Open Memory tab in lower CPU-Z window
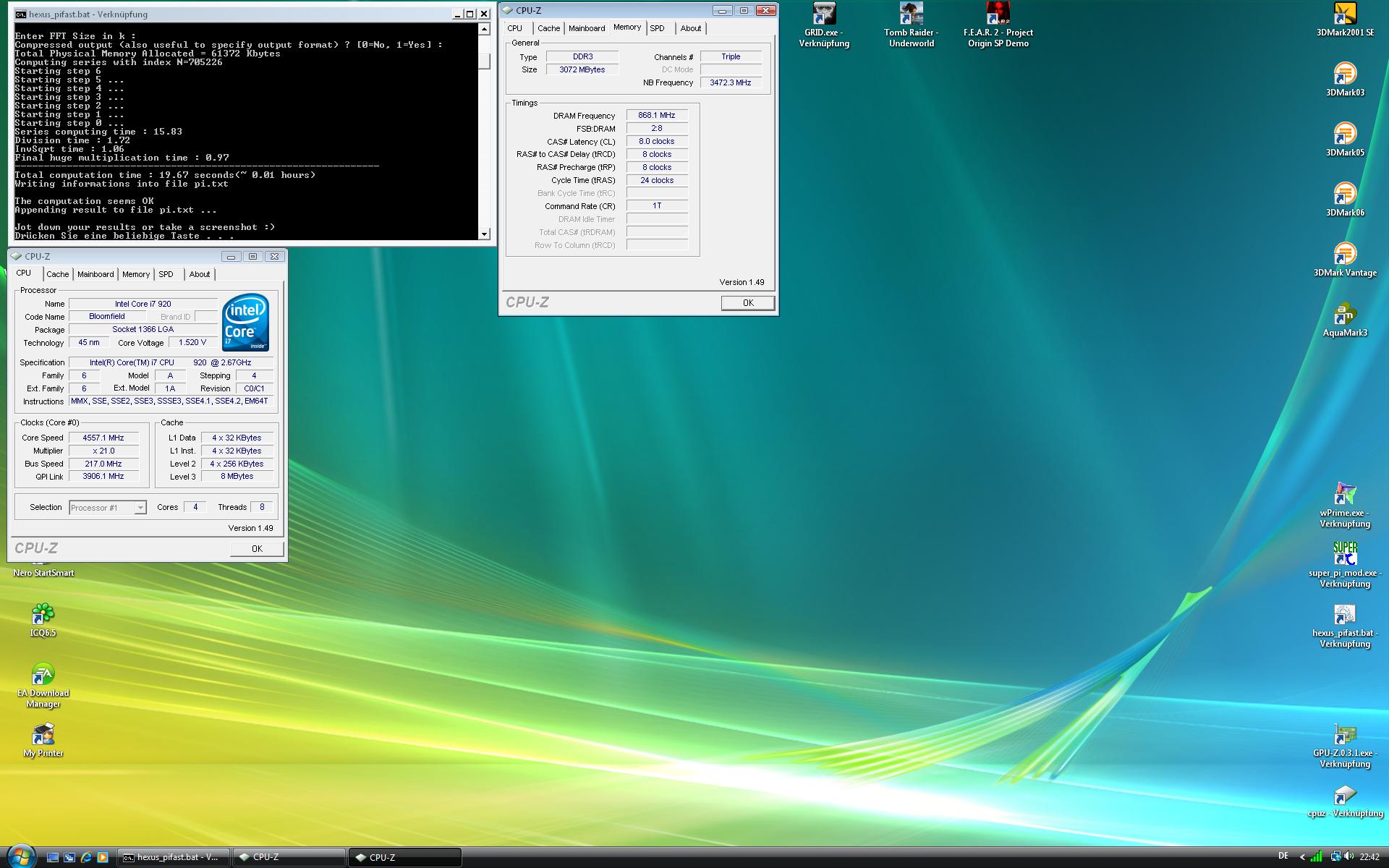Screen dimensions: 1389x868 click(136, 274)
